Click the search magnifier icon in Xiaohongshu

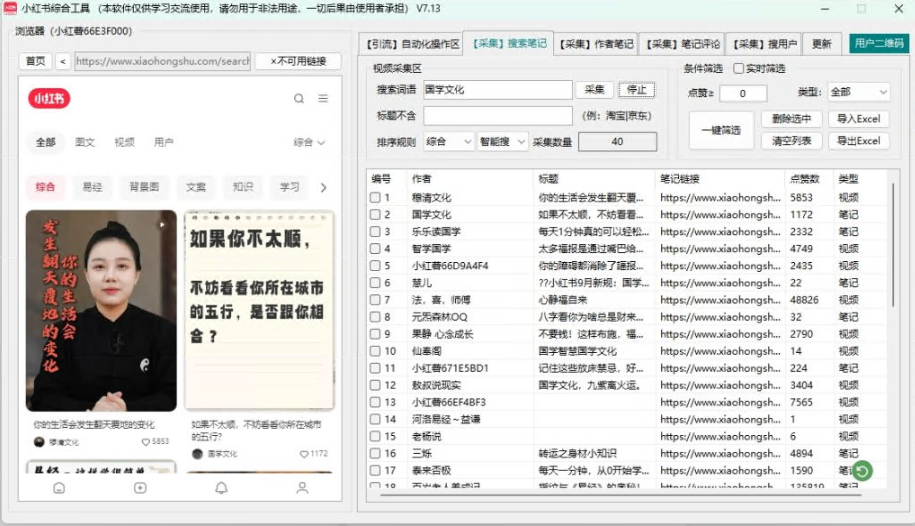(299, 99)
